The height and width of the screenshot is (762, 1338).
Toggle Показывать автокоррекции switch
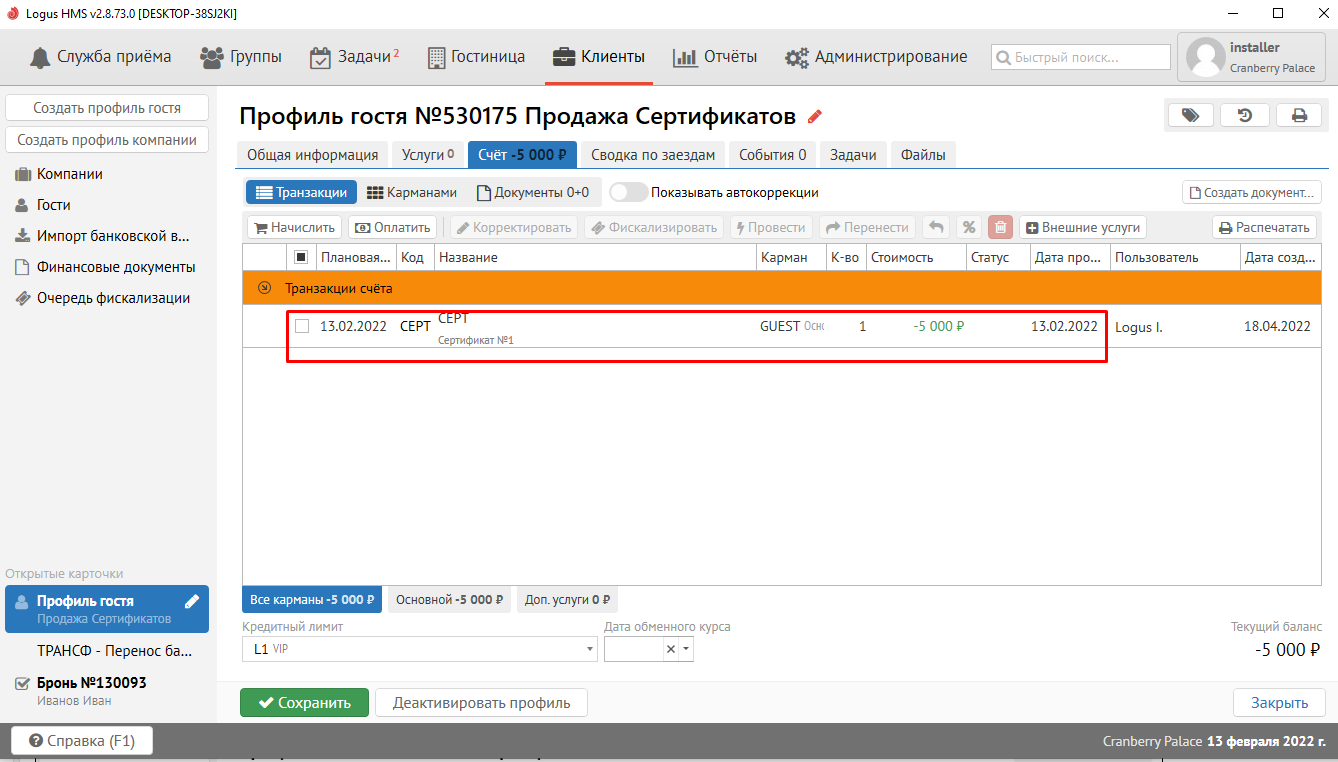click(628, 192)
